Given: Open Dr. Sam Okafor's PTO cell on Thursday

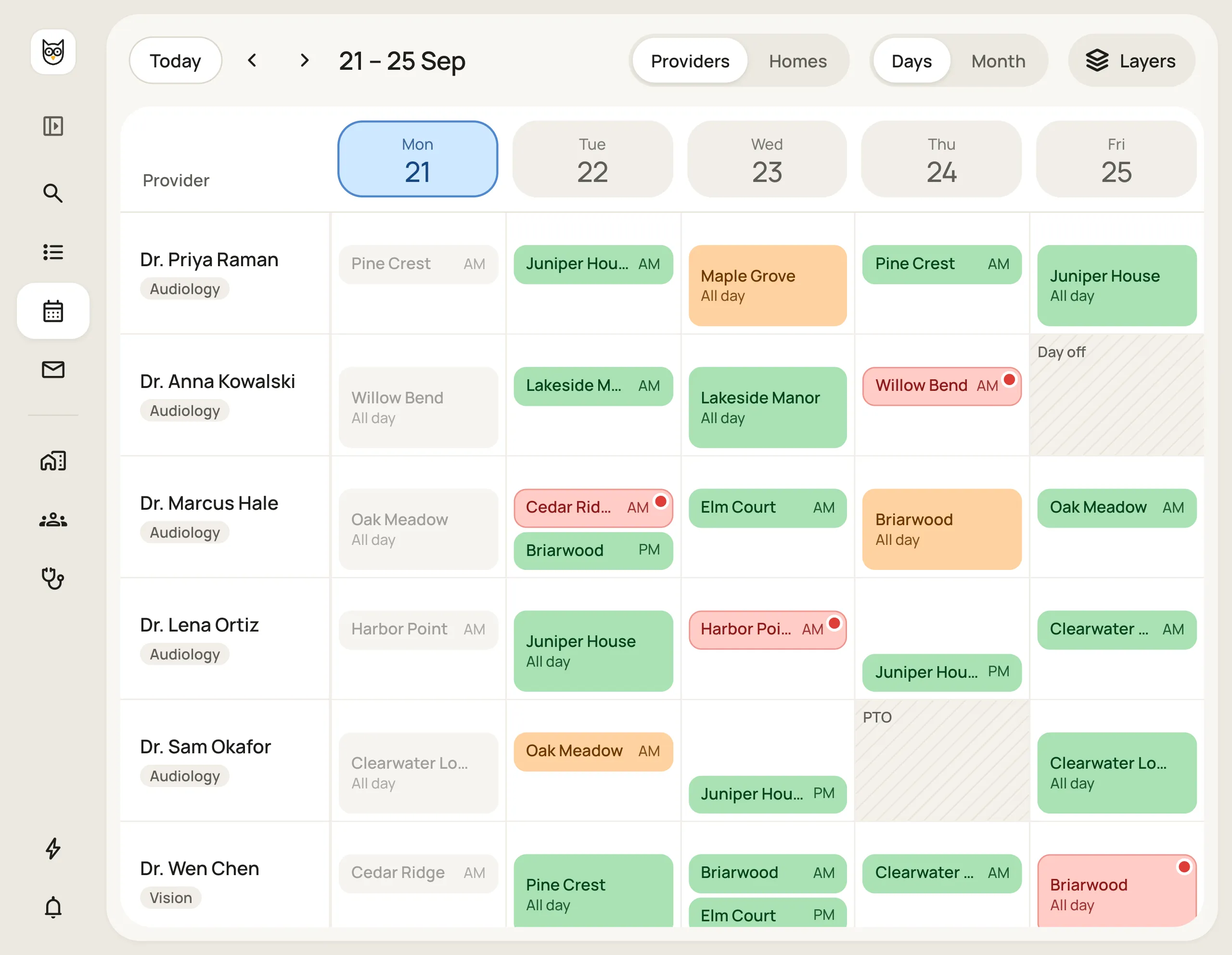Looking at the screenshot, I should [x=941, y=761].
